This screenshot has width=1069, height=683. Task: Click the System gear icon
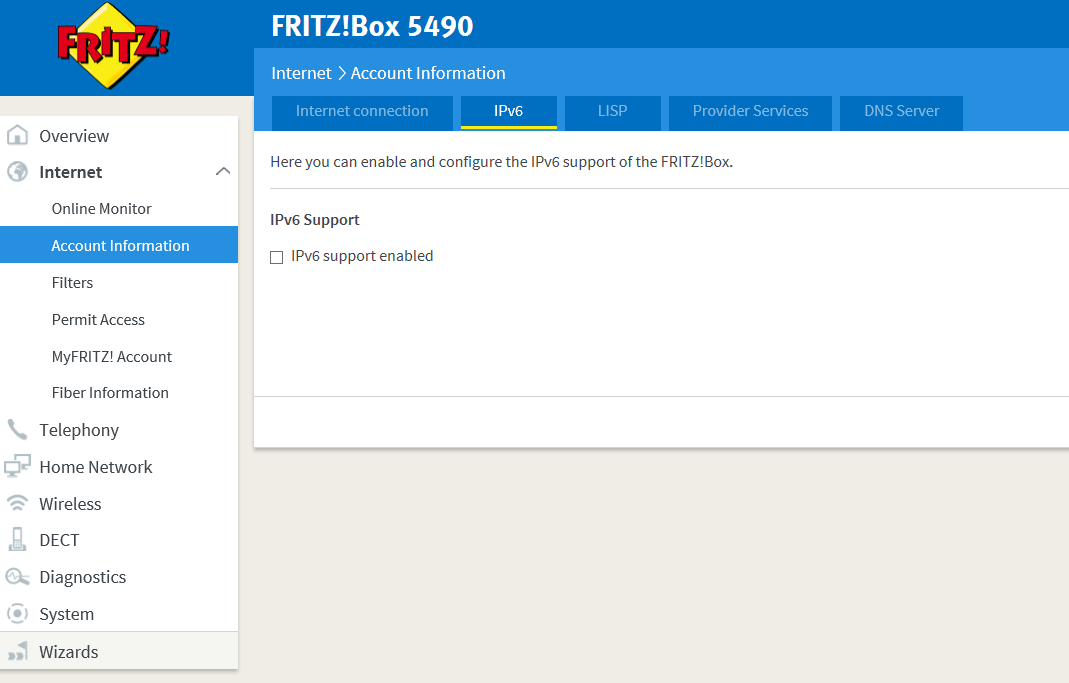[x=17, y=613]
